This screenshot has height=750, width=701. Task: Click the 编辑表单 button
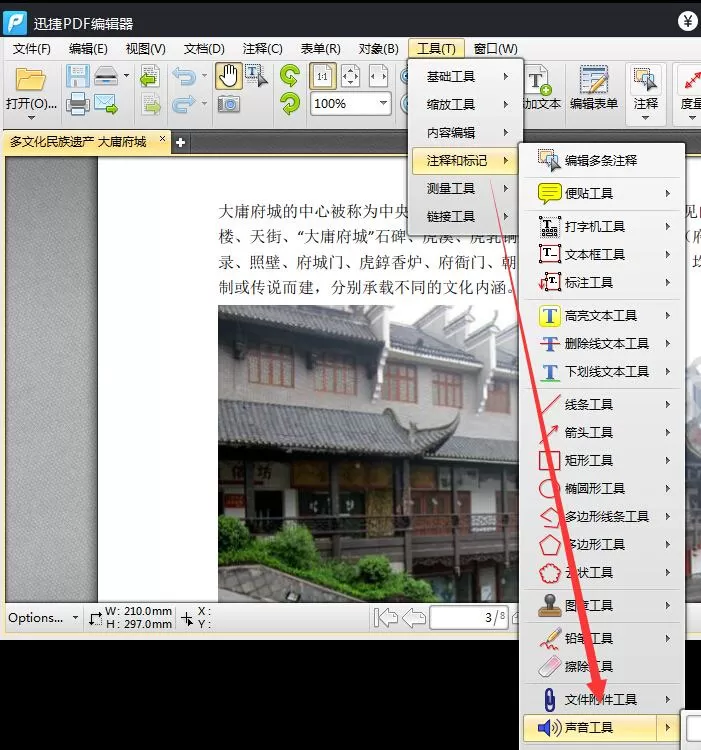pyautogui.click(x=593, y=88)
